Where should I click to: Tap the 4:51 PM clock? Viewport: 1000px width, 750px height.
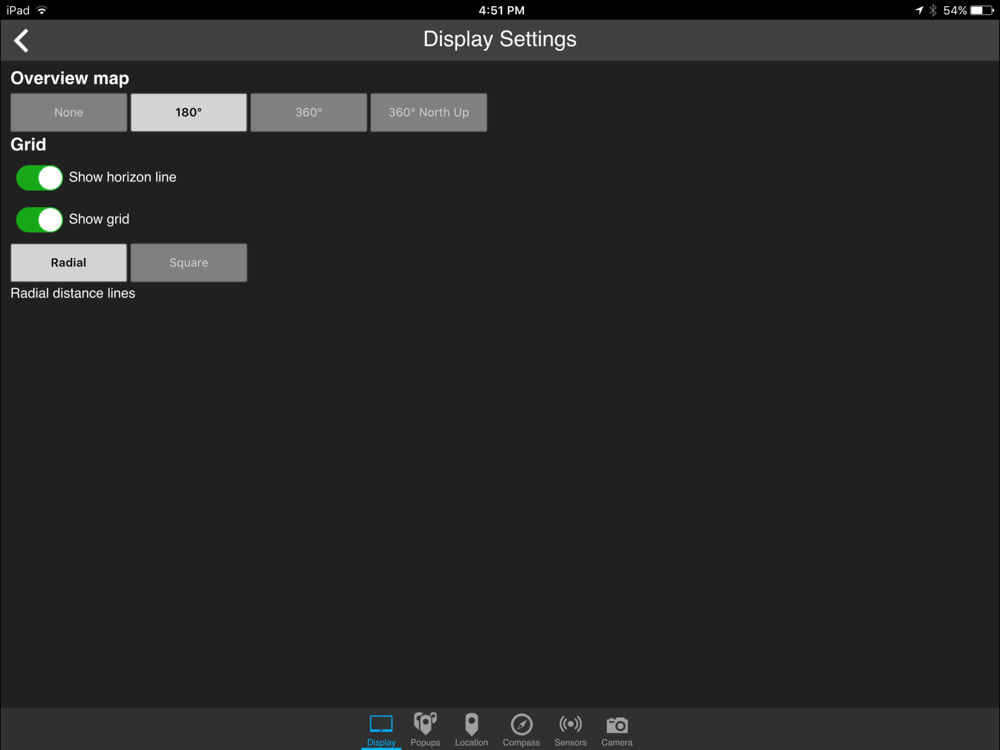tap(501, 10)
